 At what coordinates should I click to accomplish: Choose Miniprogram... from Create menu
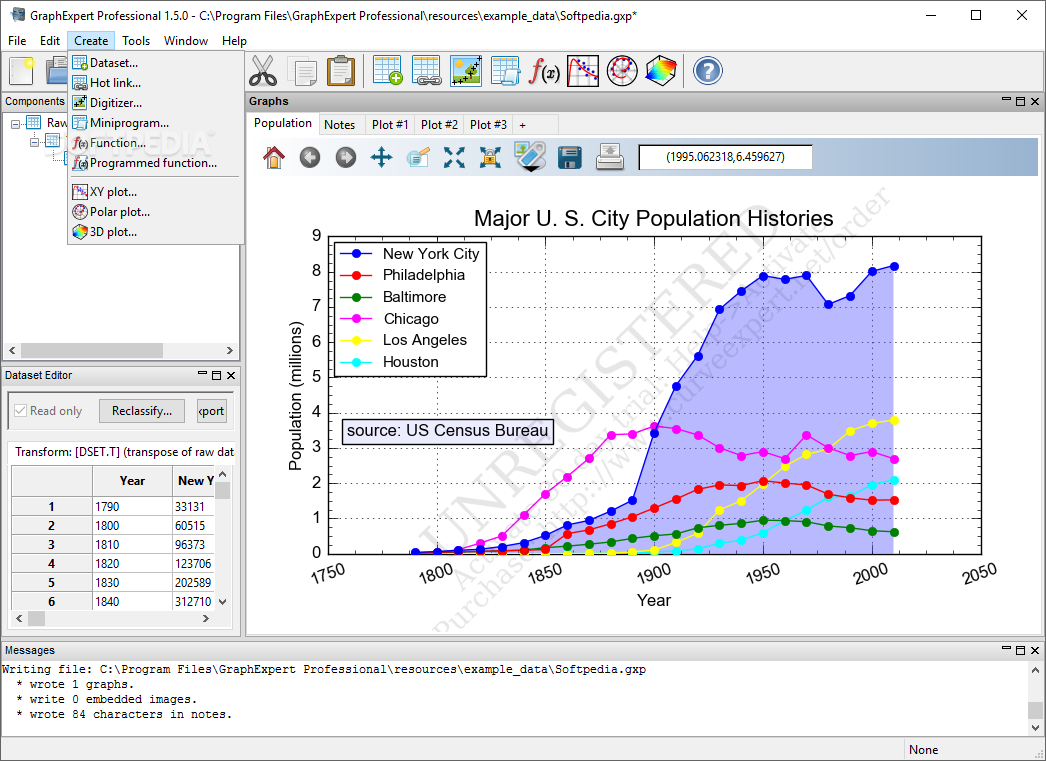tap(155, 123)
